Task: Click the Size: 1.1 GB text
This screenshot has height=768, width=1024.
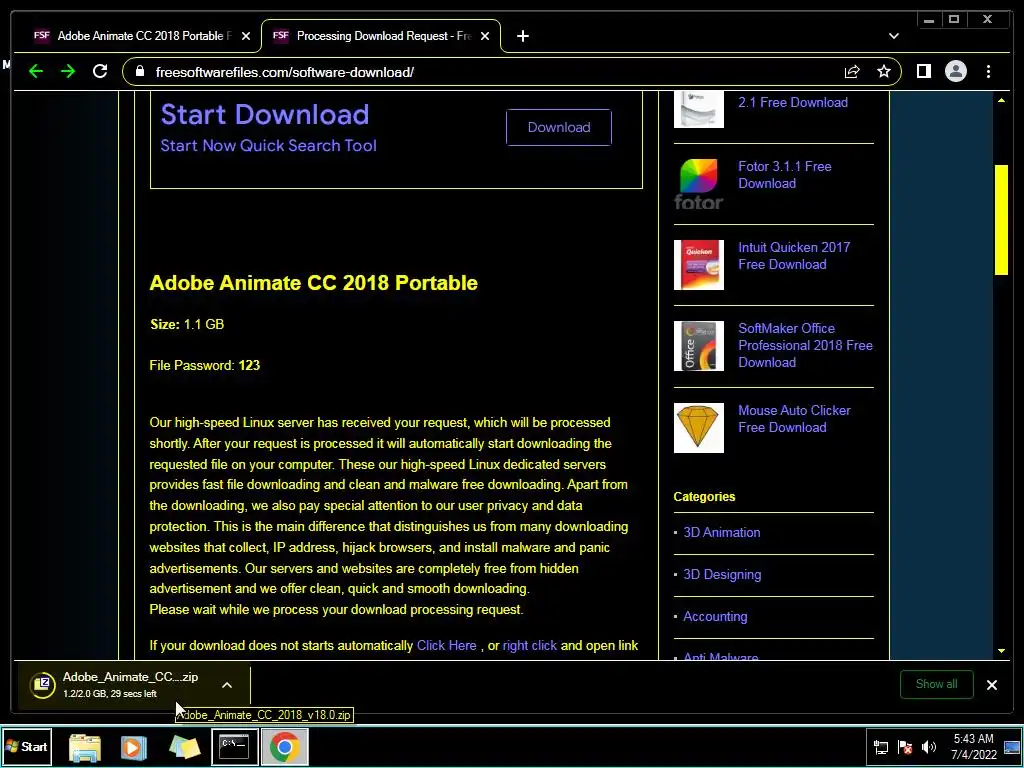Action: (187, 324)
